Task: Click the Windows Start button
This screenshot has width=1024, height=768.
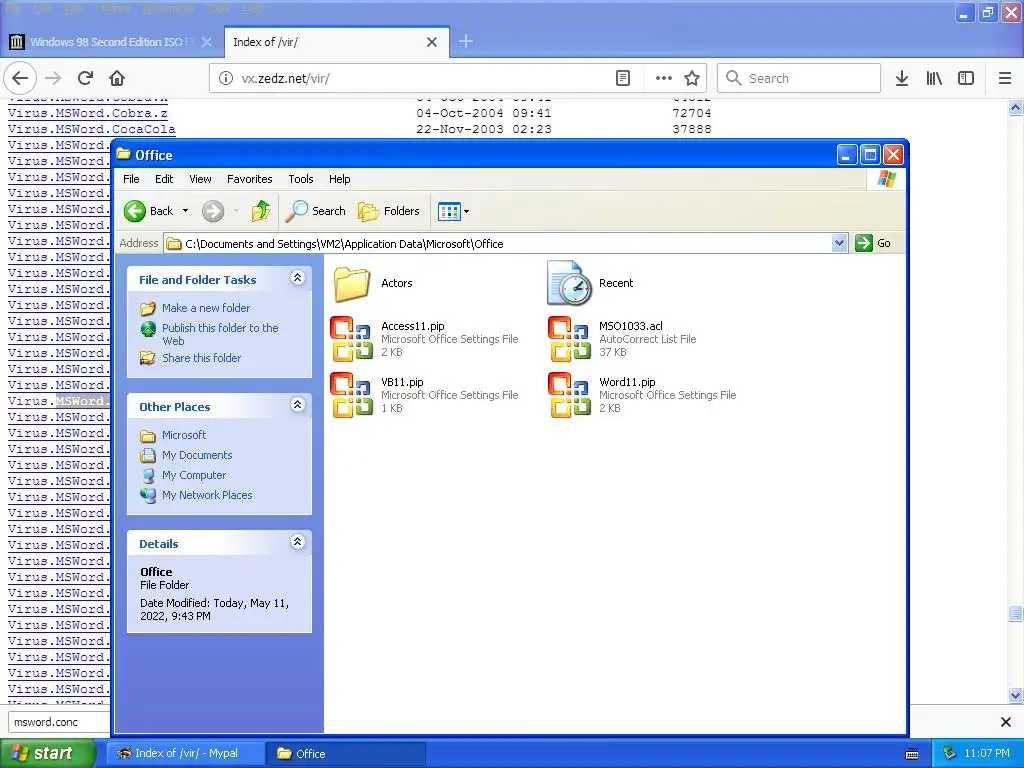Action: (47, 754)
